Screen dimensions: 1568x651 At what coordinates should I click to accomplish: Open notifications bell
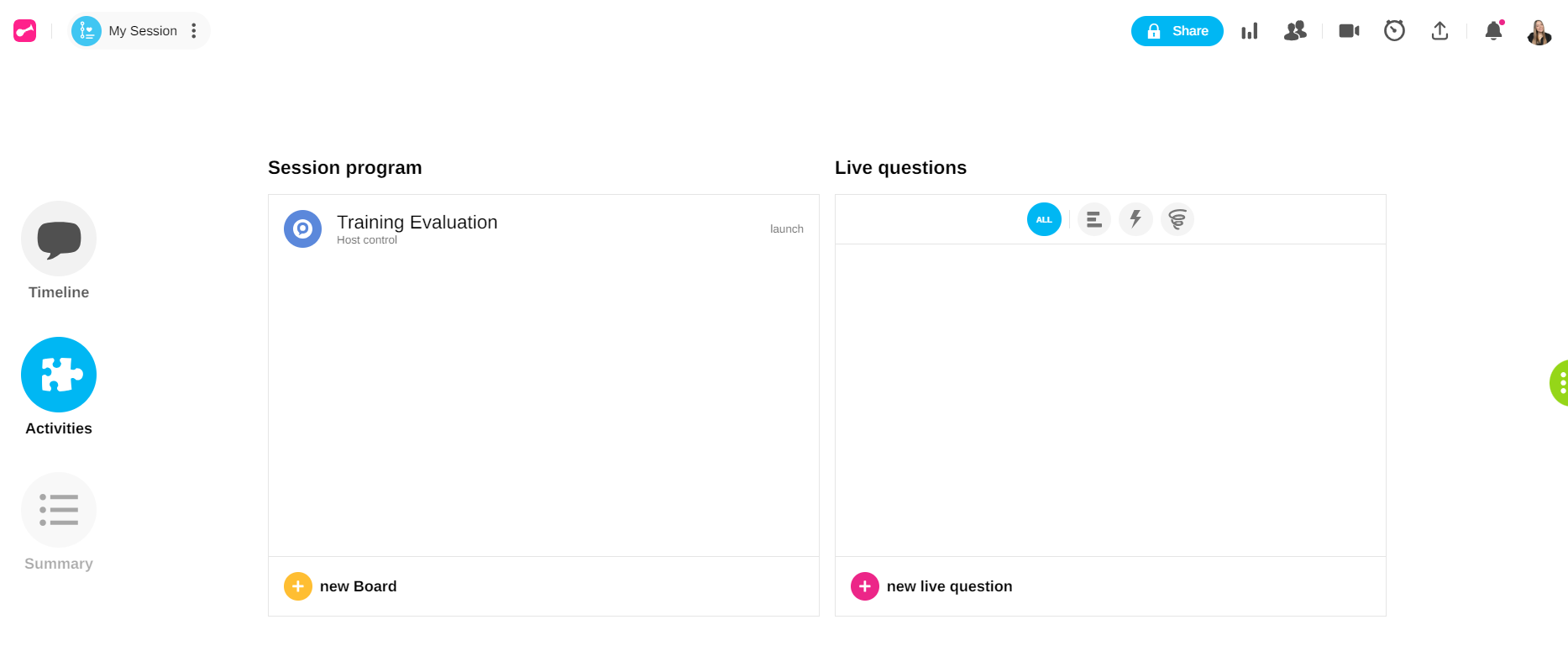tap(1493, 31)
